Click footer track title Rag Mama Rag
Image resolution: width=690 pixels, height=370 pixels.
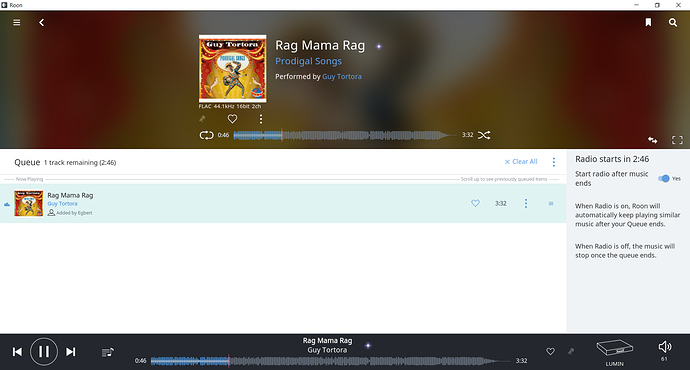327,341
